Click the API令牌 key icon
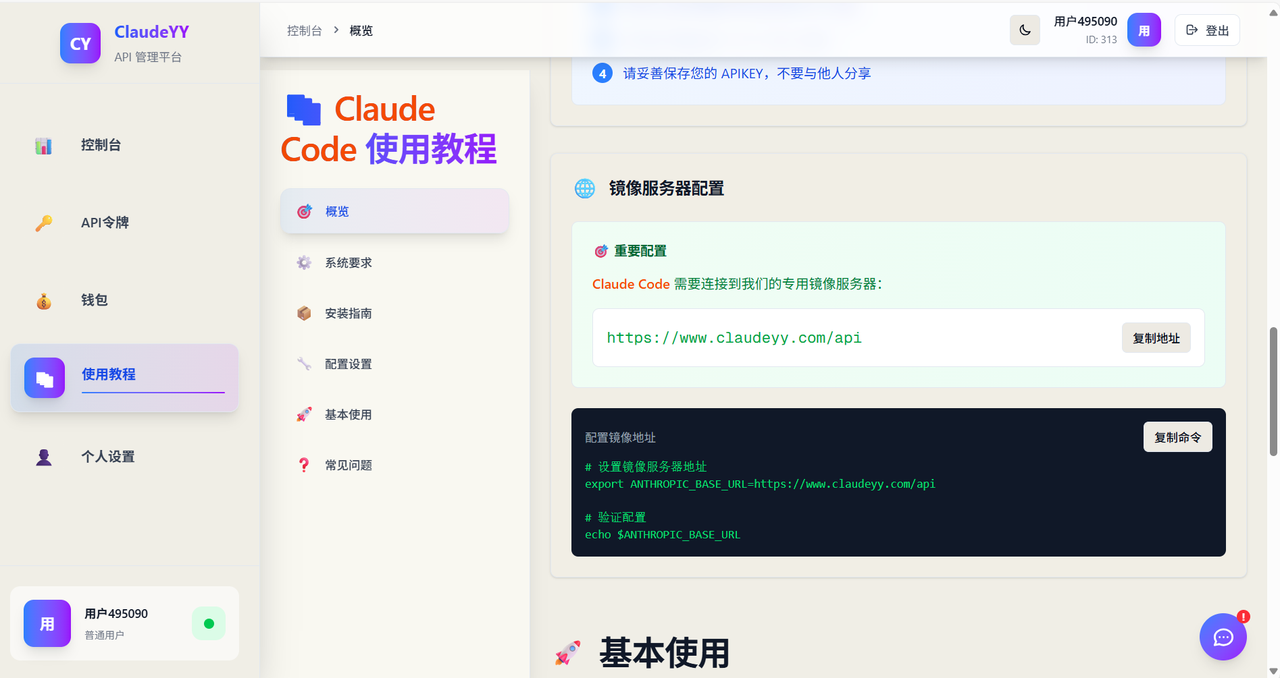The height and width of the screenshot is (678, 1280). tap(43, 223)
